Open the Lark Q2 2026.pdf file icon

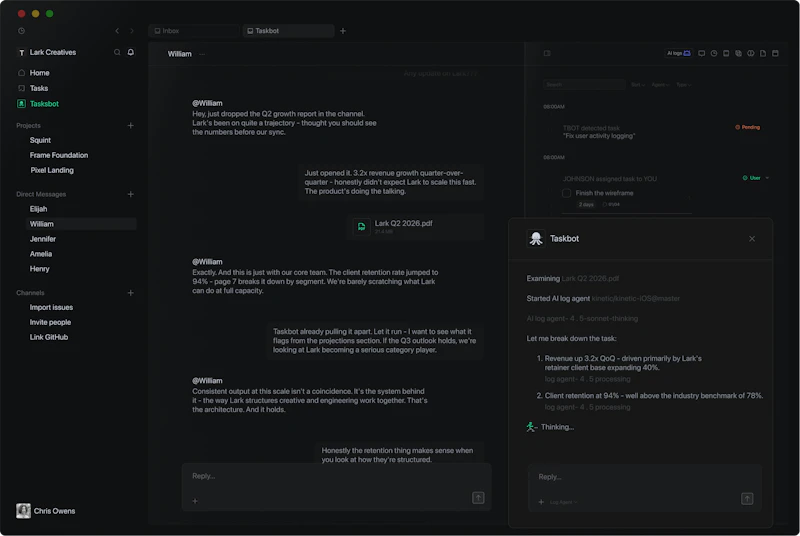(x=361, y=227)
